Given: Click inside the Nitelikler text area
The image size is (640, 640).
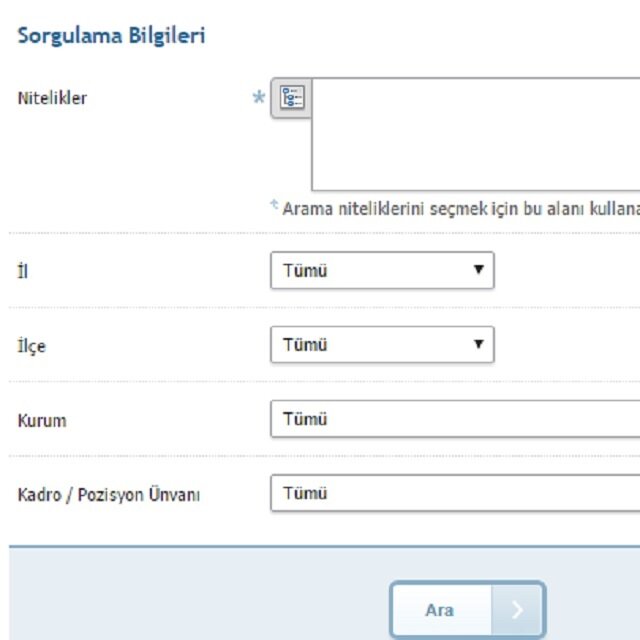Looking at the screenshot, I should coord(476,134).
